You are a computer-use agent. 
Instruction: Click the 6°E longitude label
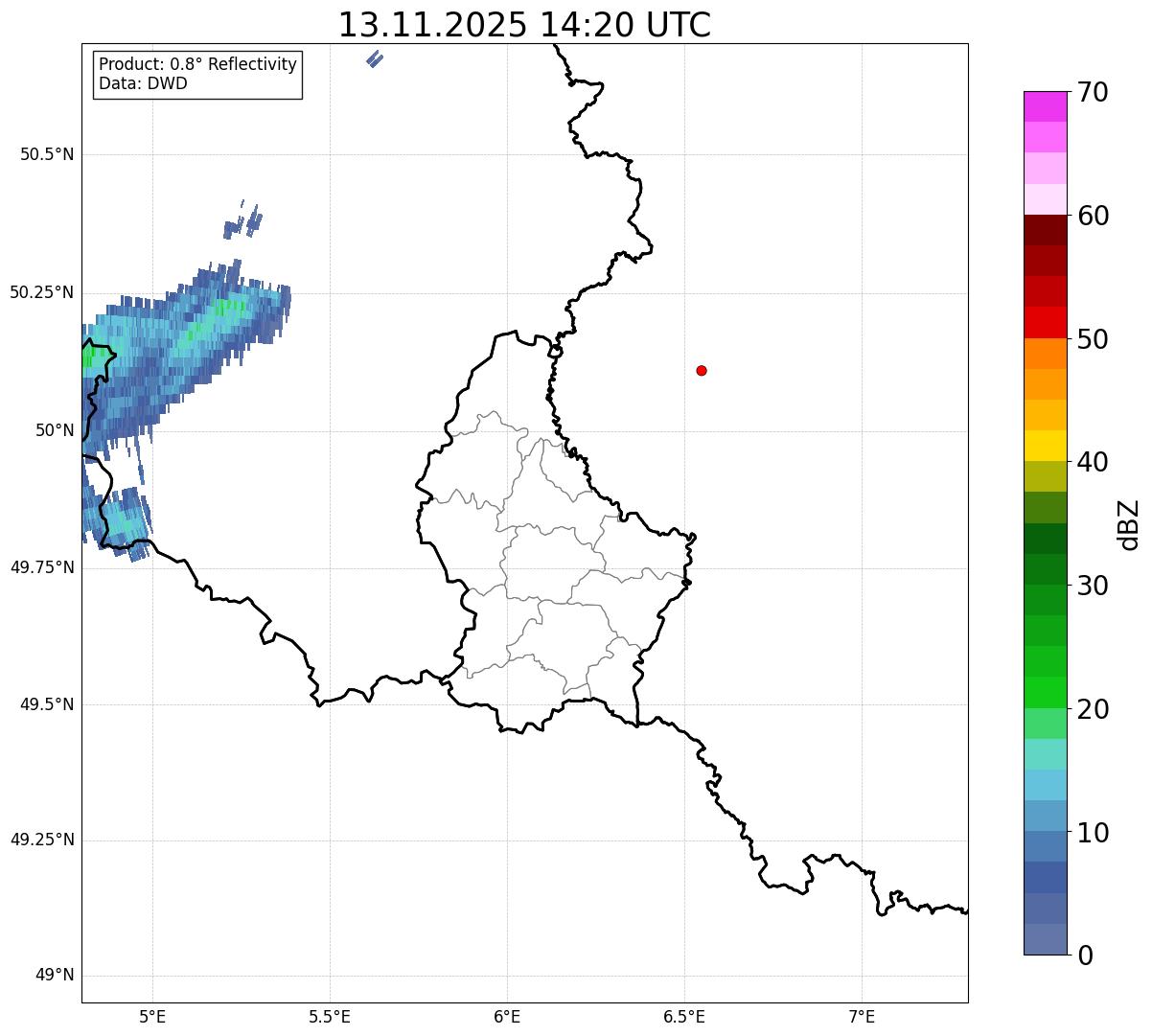coord(507,1017)
